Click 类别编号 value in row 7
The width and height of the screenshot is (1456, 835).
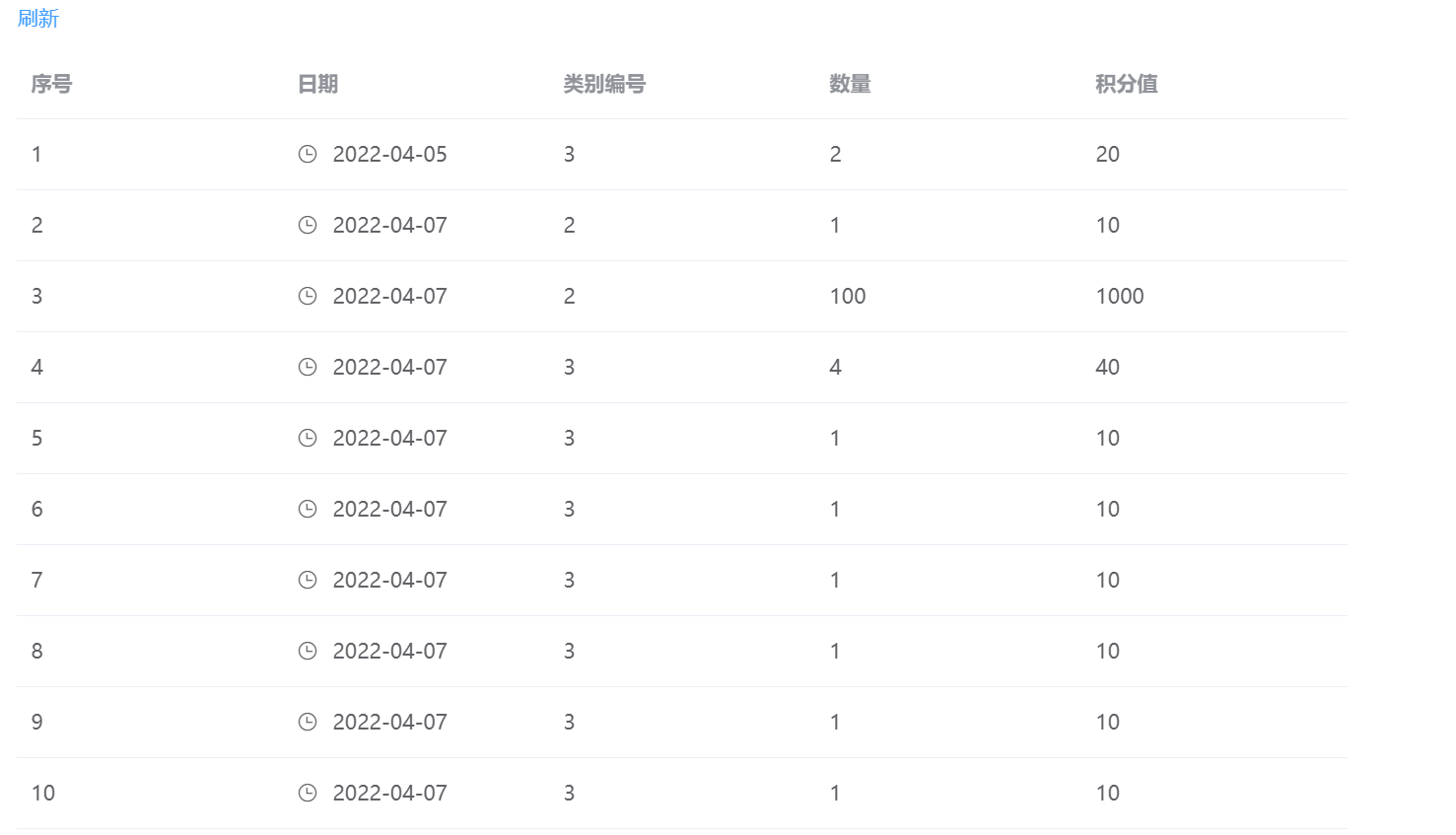coord(569,580)
